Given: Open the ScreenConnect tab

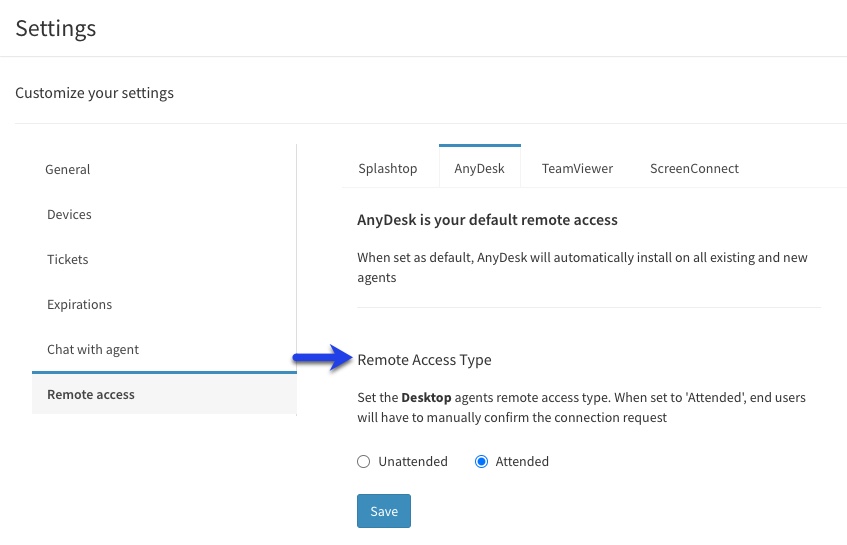Looking at the screenshot, I should pyautogui.click(x=694, y=169).
